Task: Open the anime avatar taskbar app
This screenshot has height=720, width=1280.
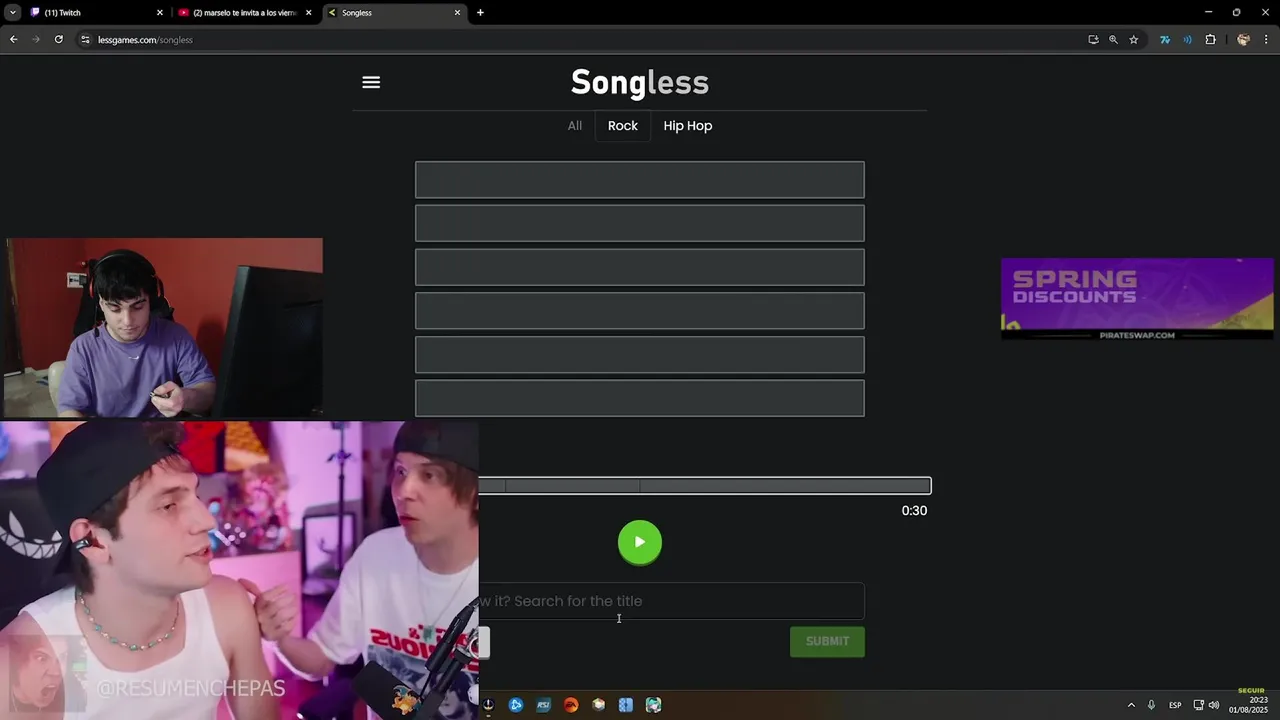Action: 653,705
